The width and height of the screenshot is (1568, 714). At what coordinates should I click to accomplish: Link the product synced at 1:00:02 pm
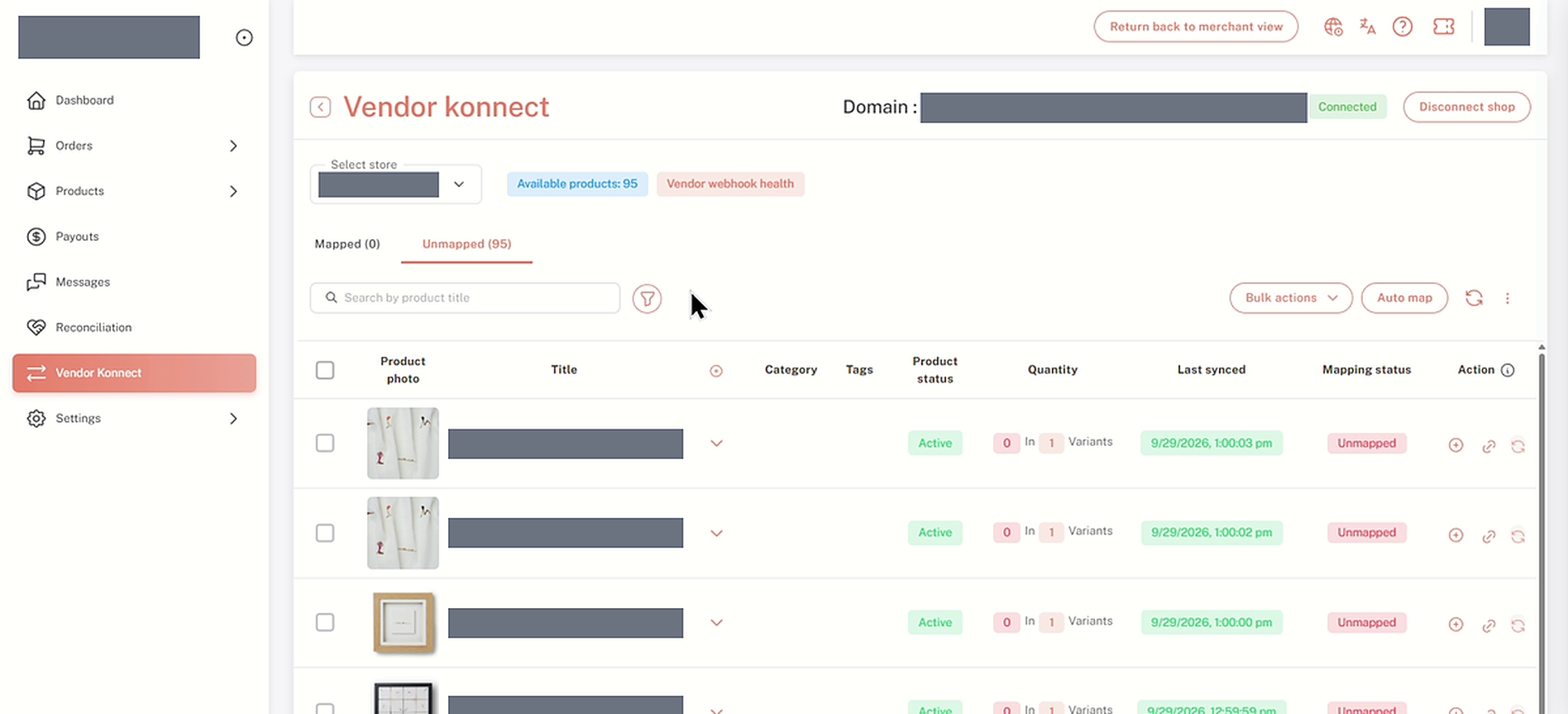1489,536
